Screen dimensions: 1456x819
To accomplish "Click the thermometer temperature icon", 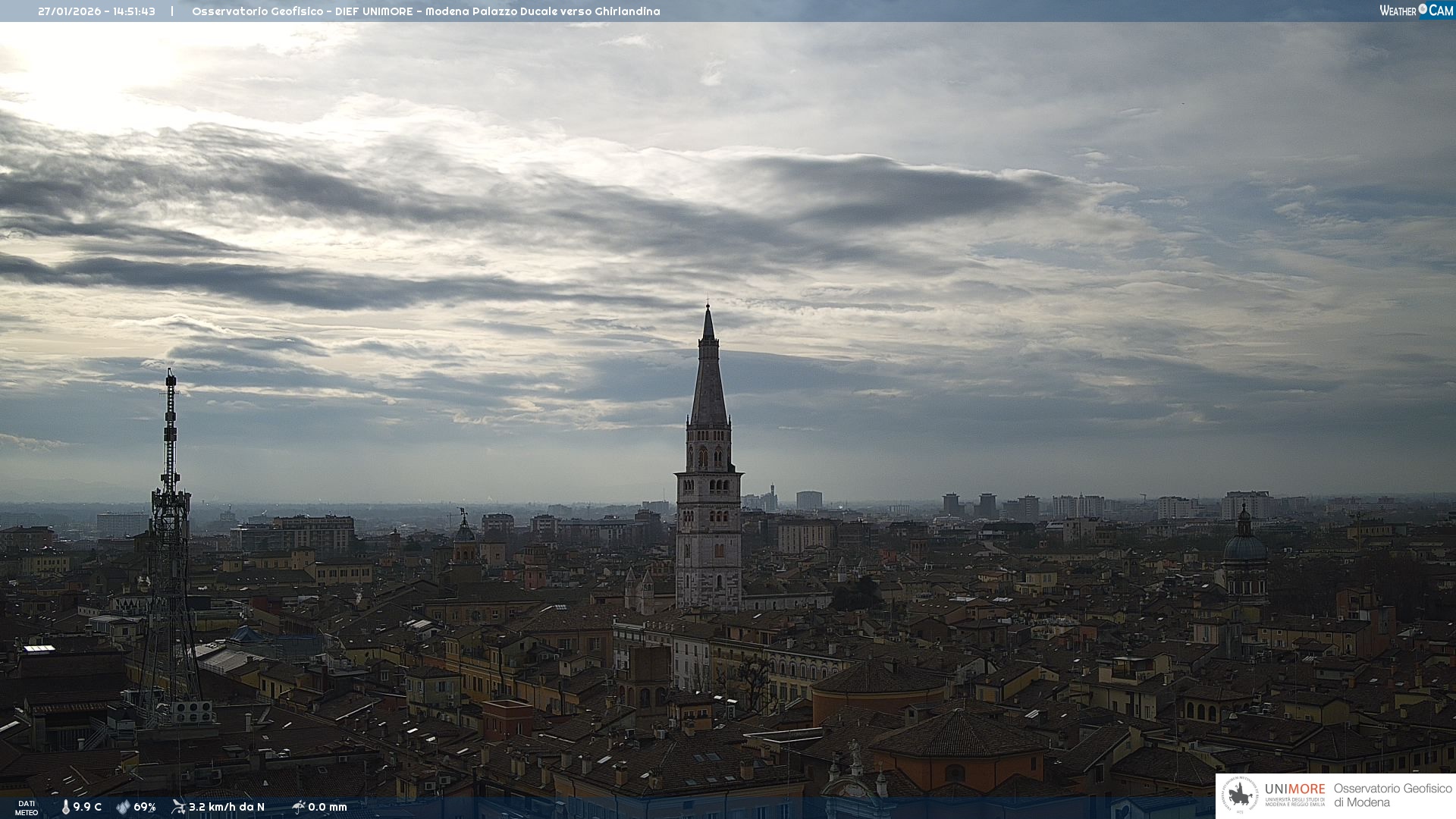I will [x=66, y=807].
